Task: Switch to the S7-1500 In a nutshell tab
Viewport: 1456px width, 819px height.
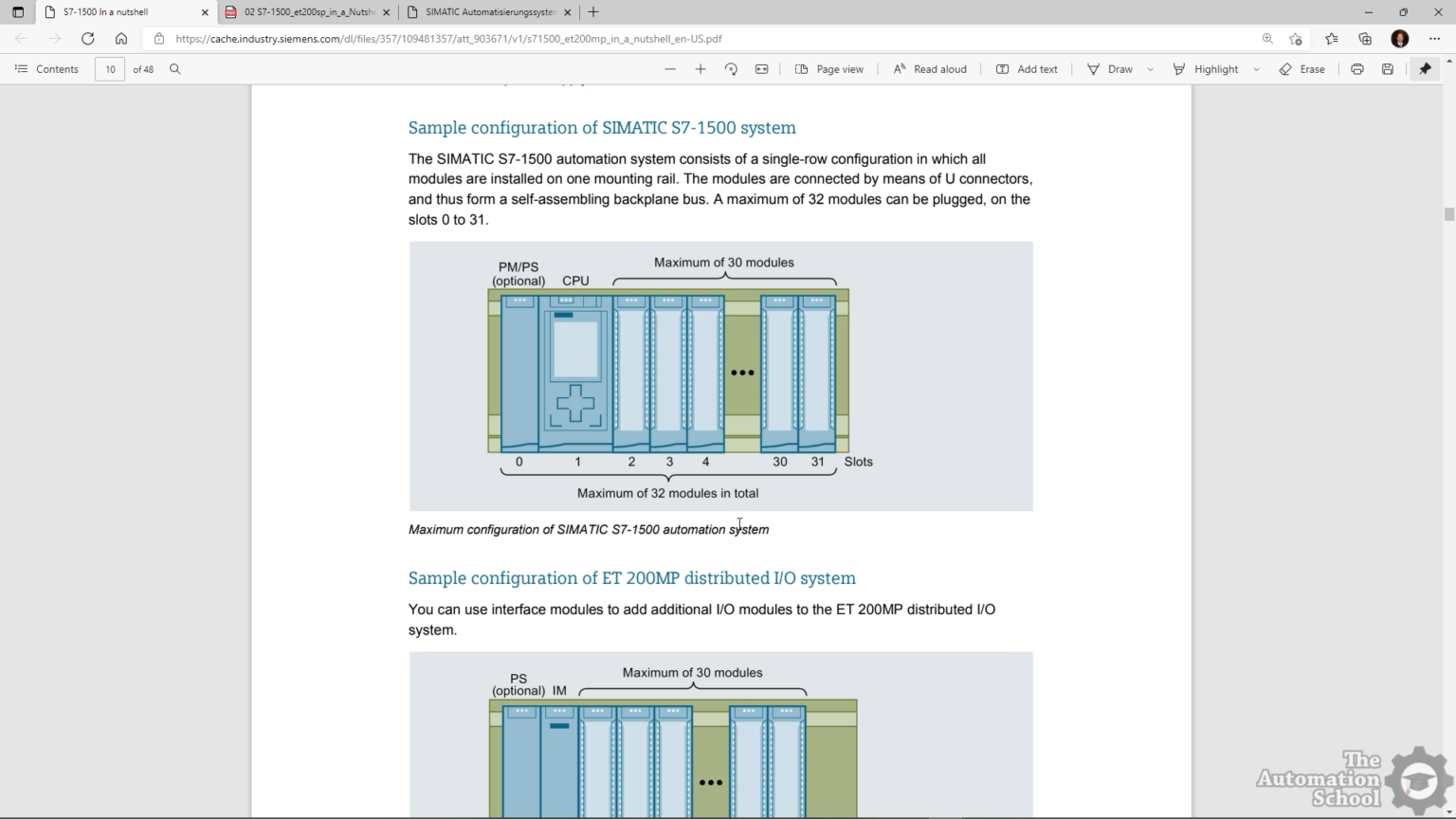Action: pos(123,12)
